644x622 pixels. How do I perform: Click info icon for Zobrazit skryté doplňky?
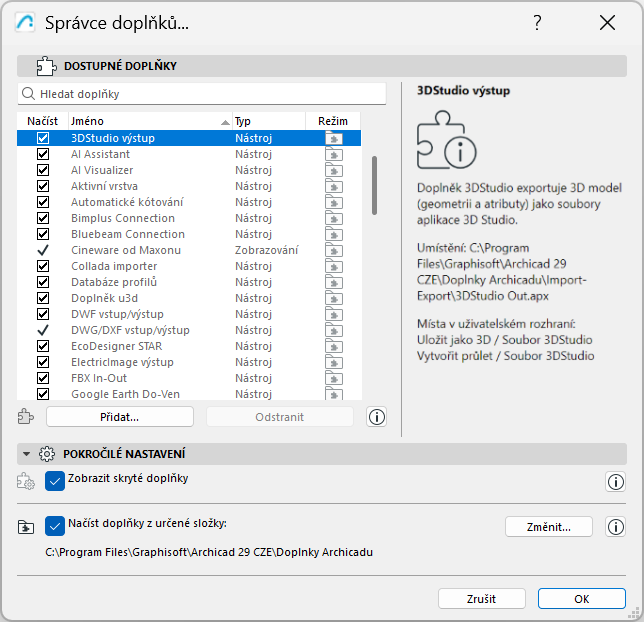click(x=616, y=482)
